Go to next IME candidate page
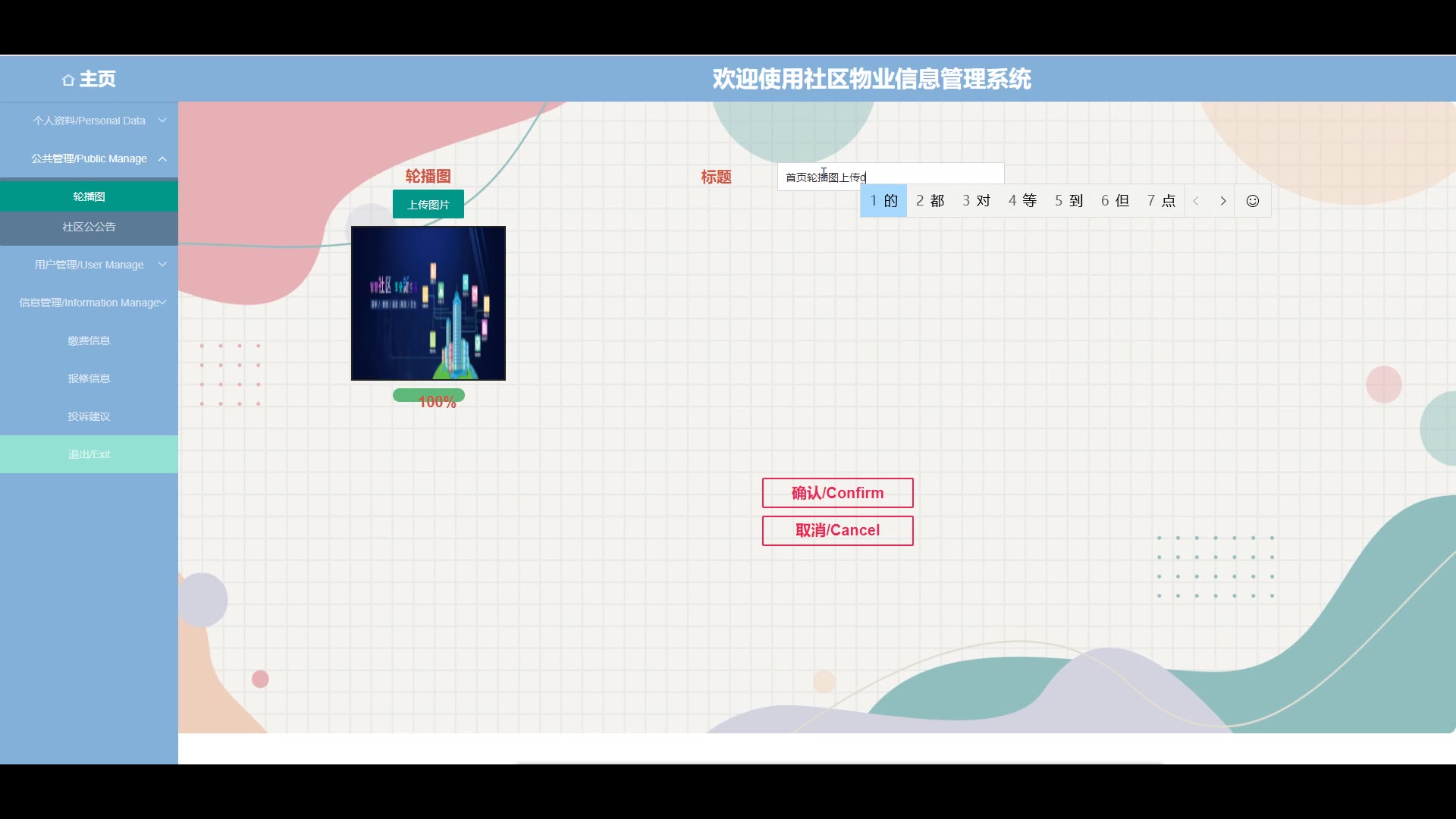 1223,201
